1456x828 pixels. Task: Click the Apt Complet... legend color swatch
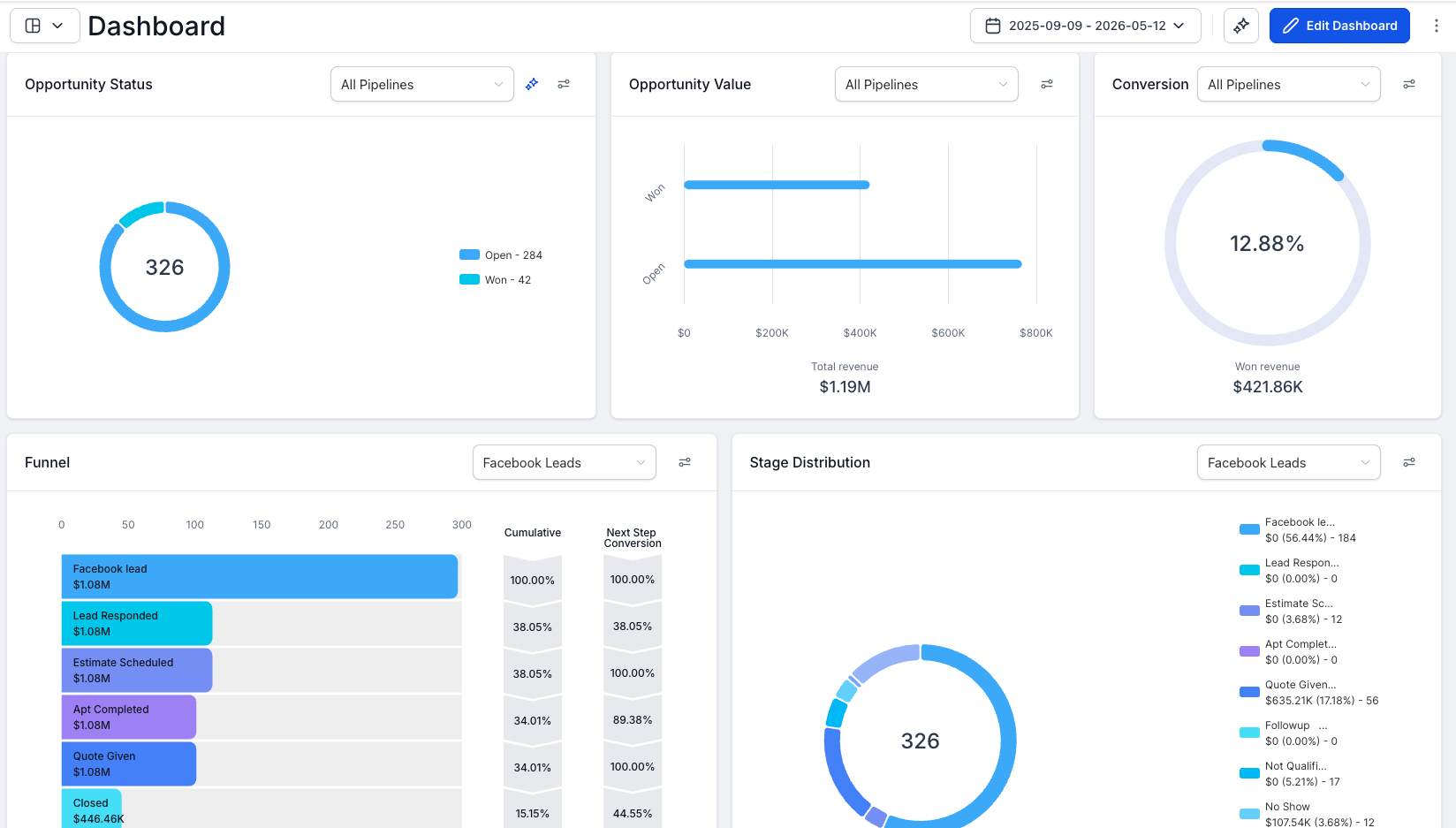(x=1249, y=651)
